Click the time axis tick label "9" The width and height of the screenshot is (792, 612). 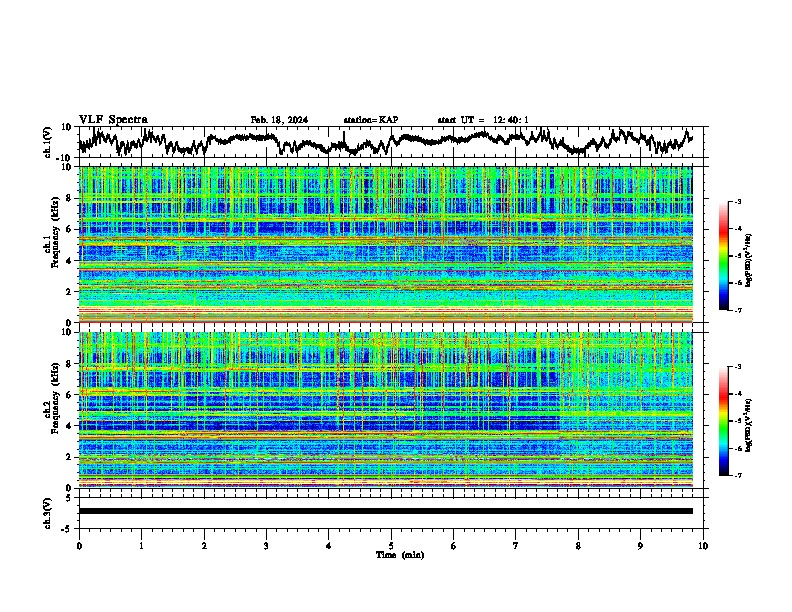click(x=640, y=546)
